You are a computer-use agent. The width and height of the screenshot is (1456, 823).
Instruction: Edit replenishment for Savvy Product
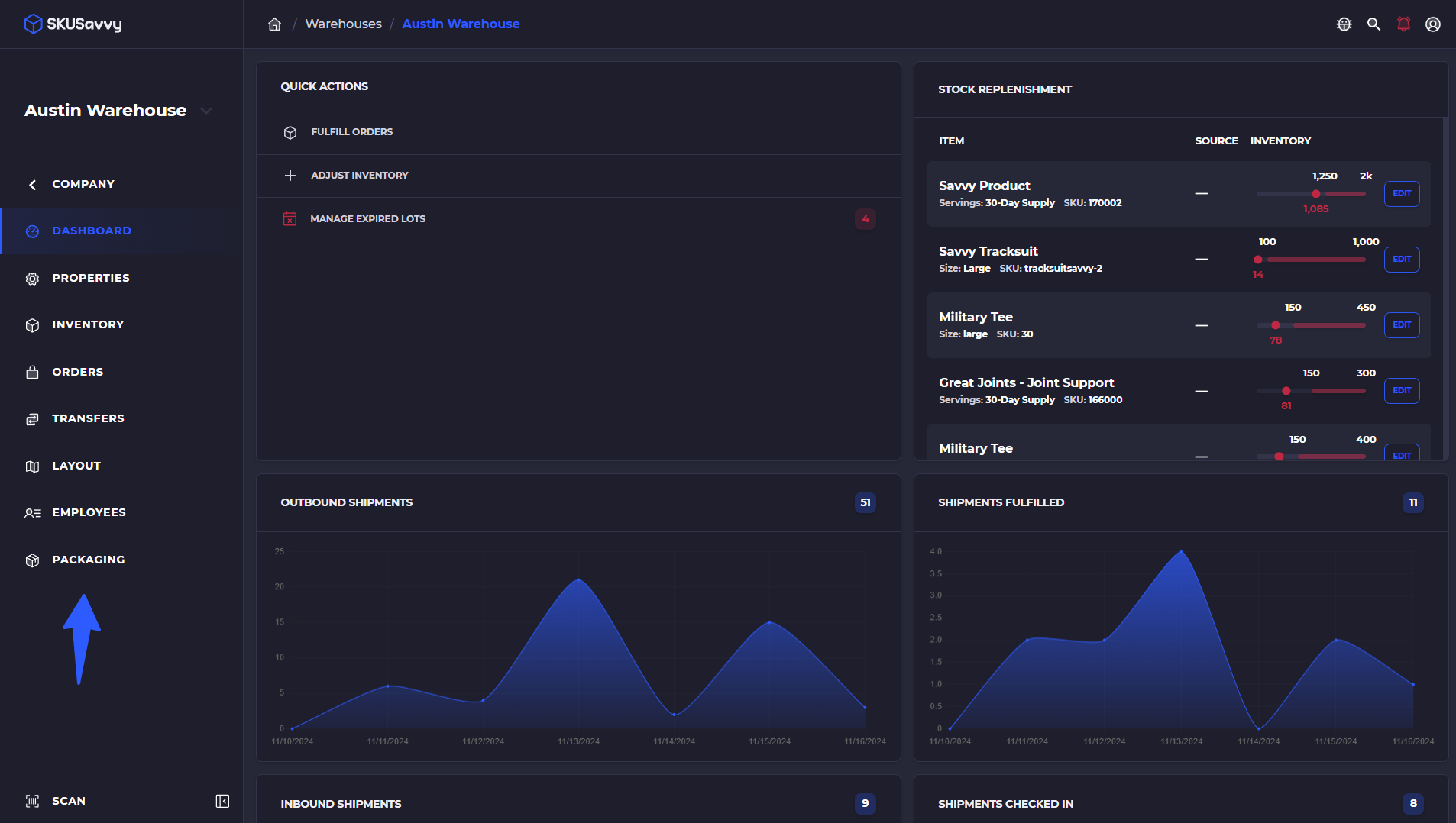coord(1402,194)
